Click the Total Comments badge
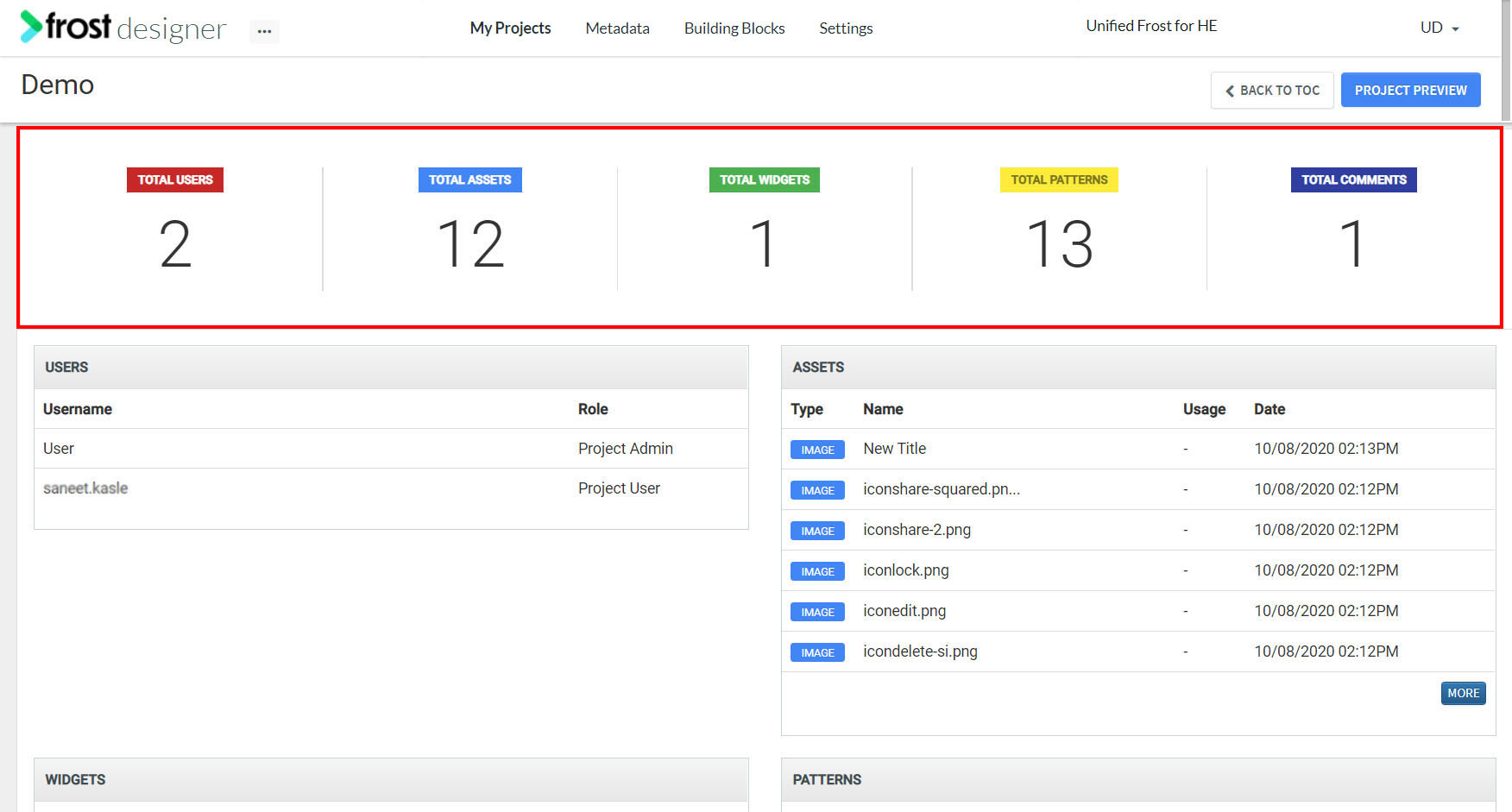This screenshot has height=812, width=1512. [1354, 179]
